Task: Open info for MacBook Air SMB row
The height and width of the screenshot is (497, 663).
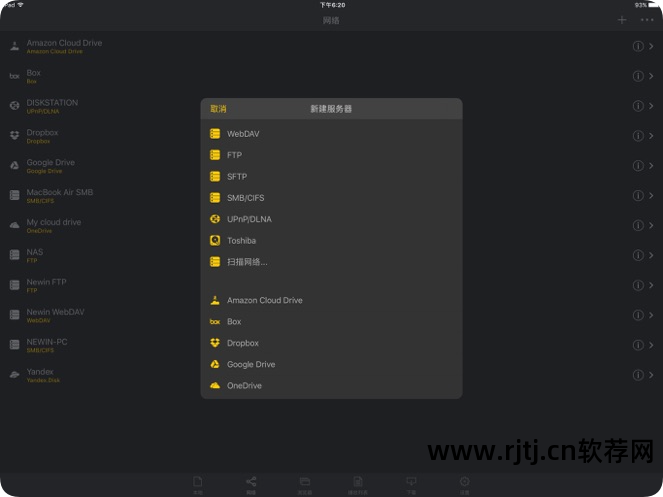Action: pos(638,195)
